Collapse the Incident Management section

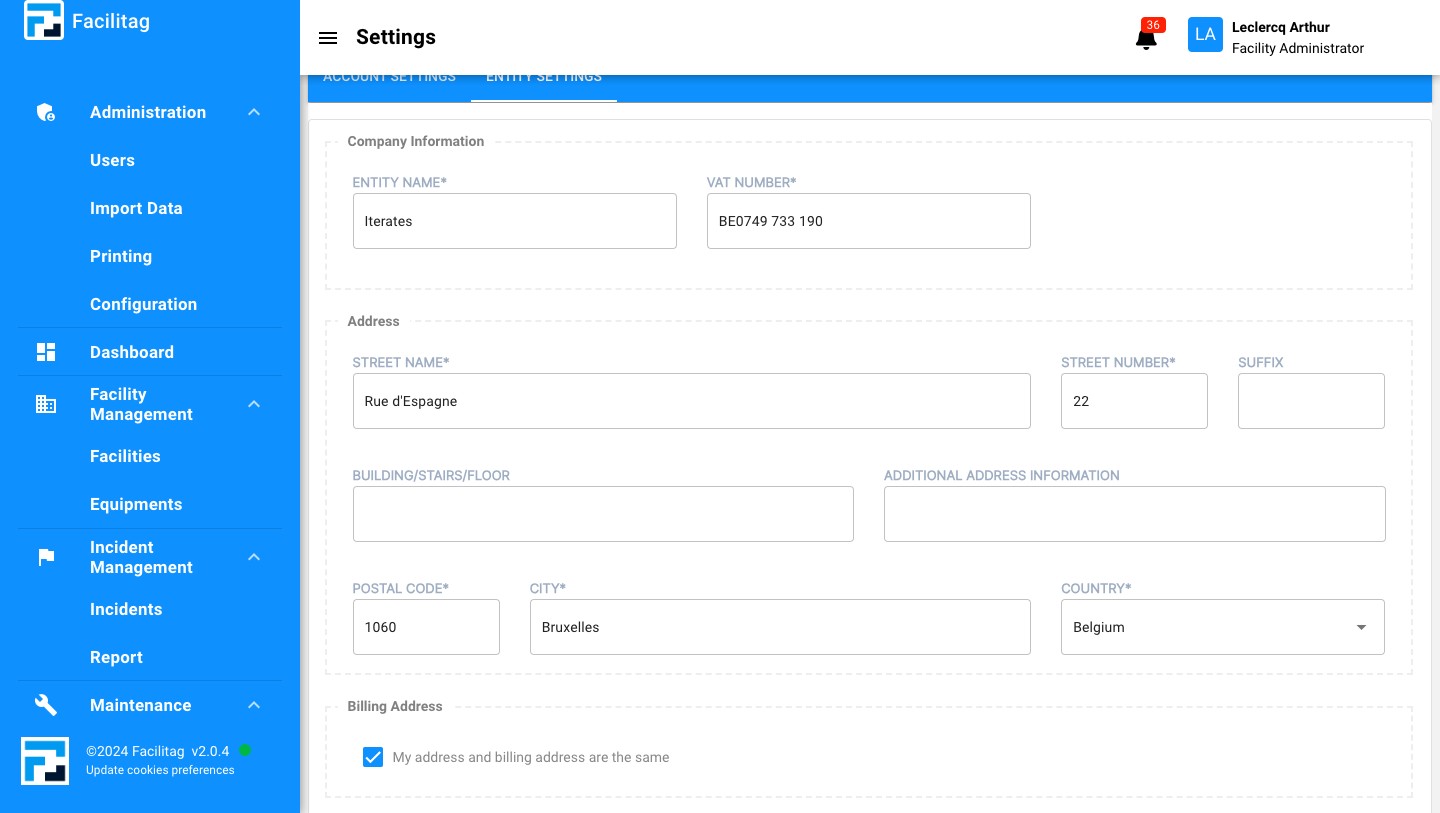(x=254, y=557)
